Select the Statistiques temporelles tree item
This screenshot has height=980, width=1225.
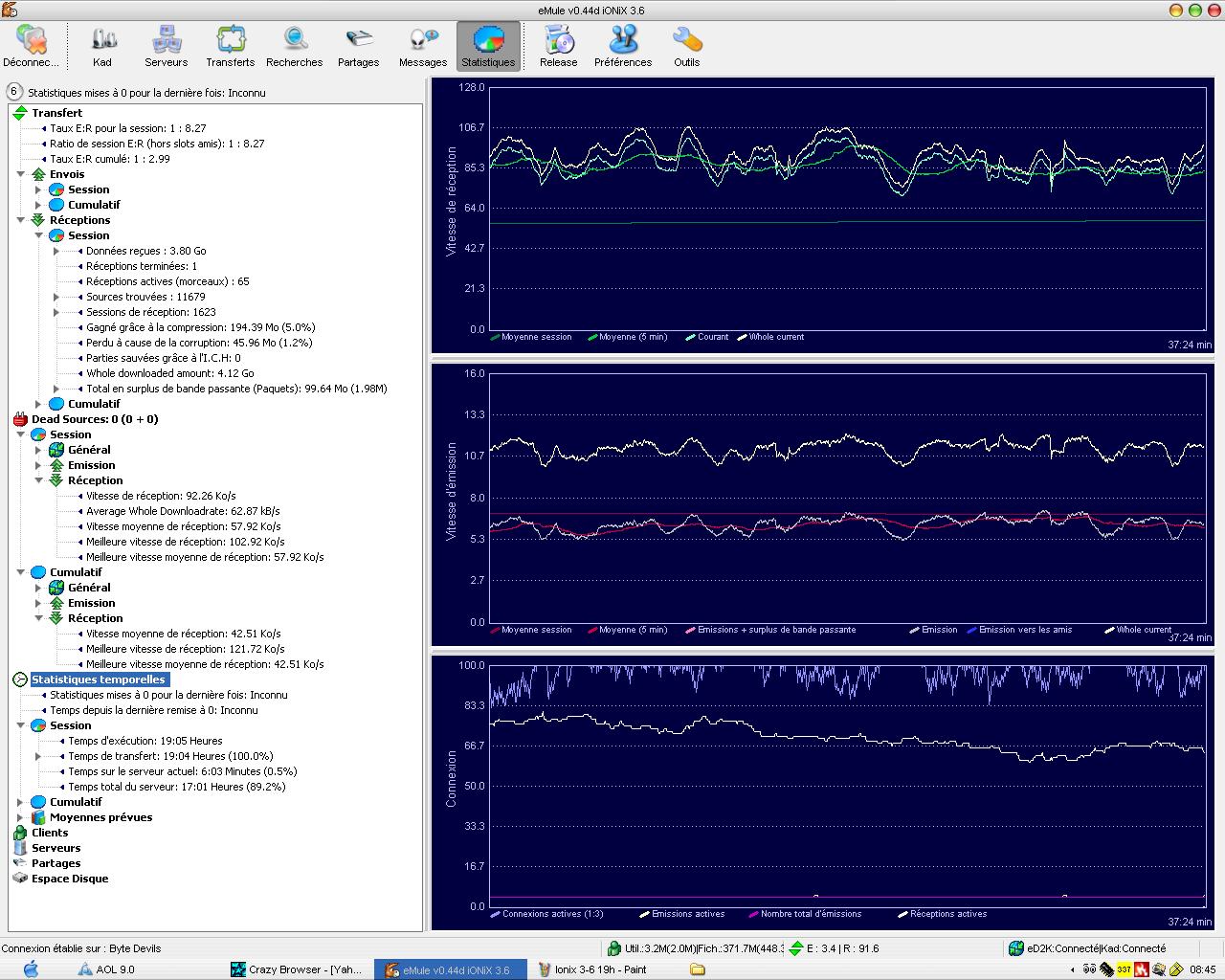[99, 679]
